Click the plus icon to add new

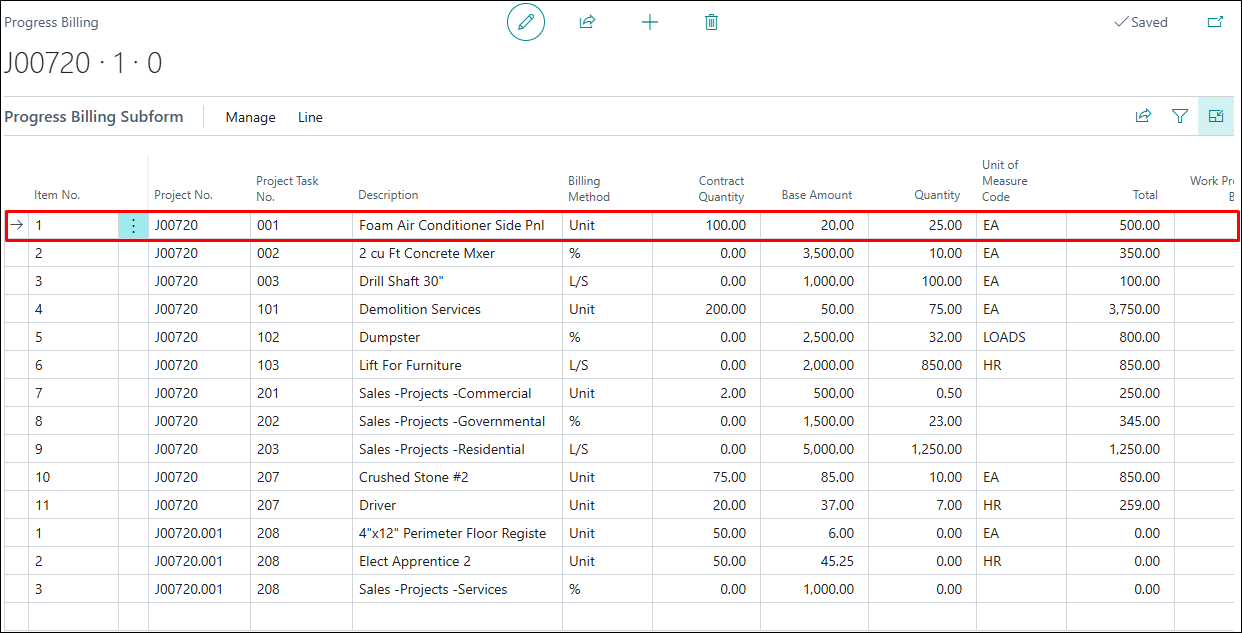pyautogui.click(x=650, y=22)
